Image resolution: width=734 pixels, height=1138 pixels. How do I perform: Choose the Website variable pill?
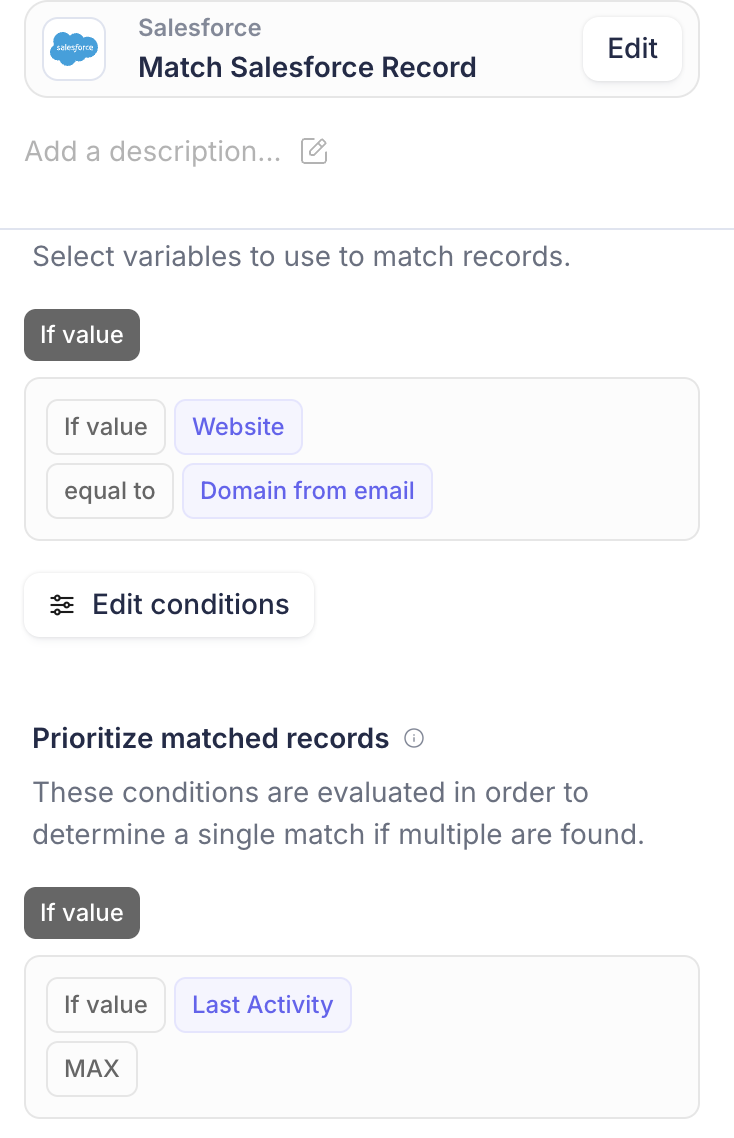pyautogui.click(x=238, y=427)
